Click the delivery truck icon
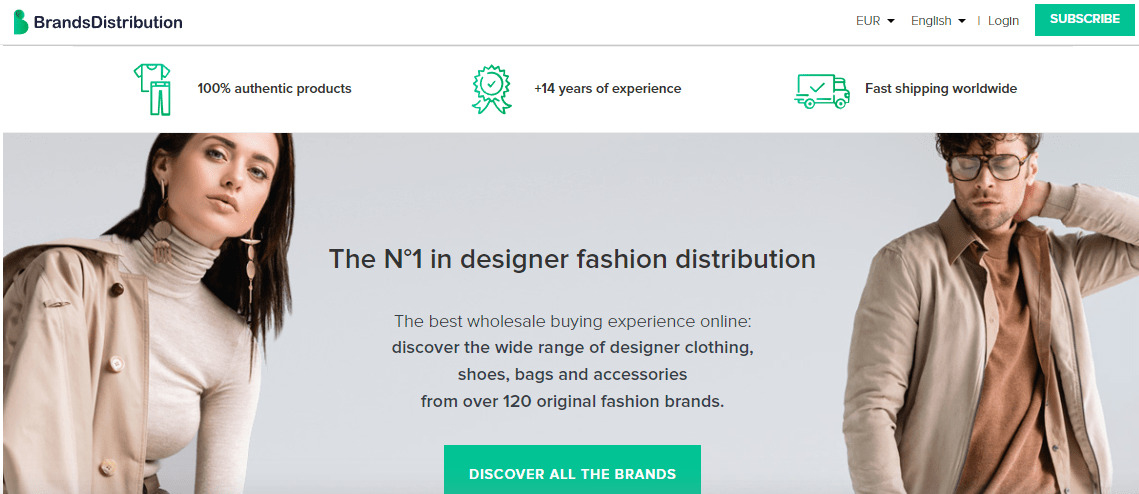This screenshot has width=1139, height=494. pyautogui.click(x=822, y=91)
